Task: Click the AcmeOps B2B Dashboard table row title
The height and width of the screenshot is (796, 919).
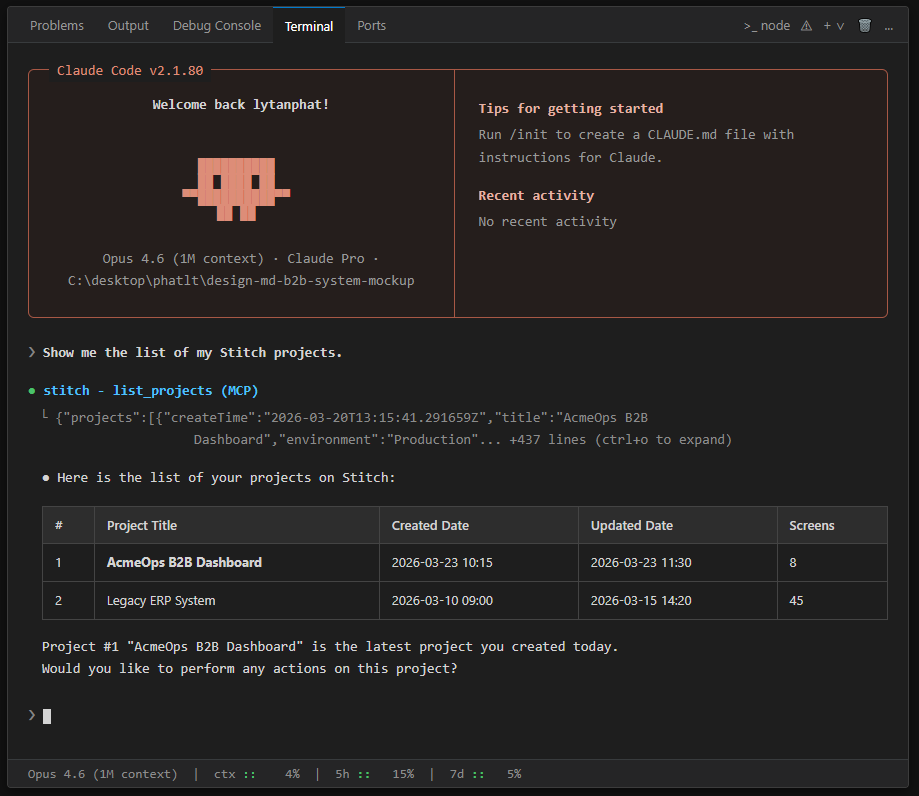Action: [184, 563]
